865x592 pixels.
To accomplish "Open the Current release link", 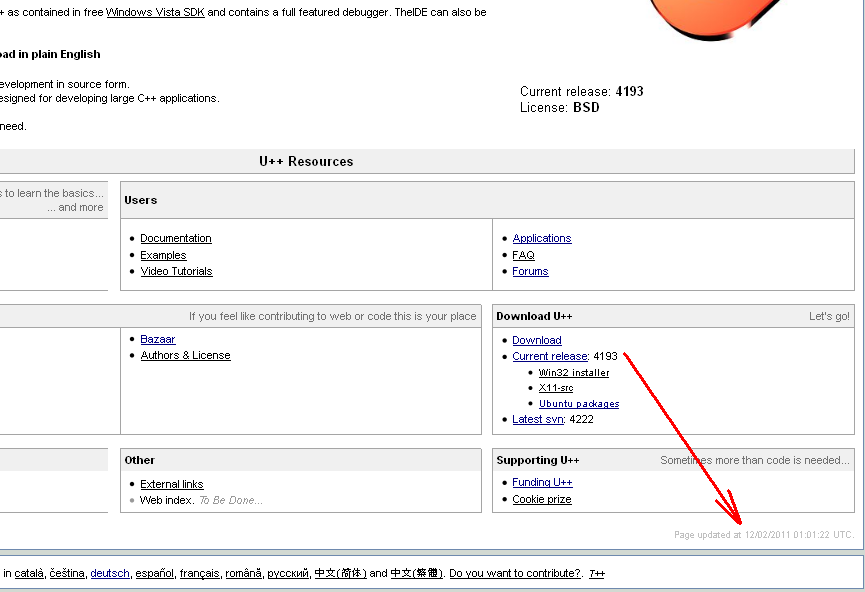I will [x=549, y=357].
